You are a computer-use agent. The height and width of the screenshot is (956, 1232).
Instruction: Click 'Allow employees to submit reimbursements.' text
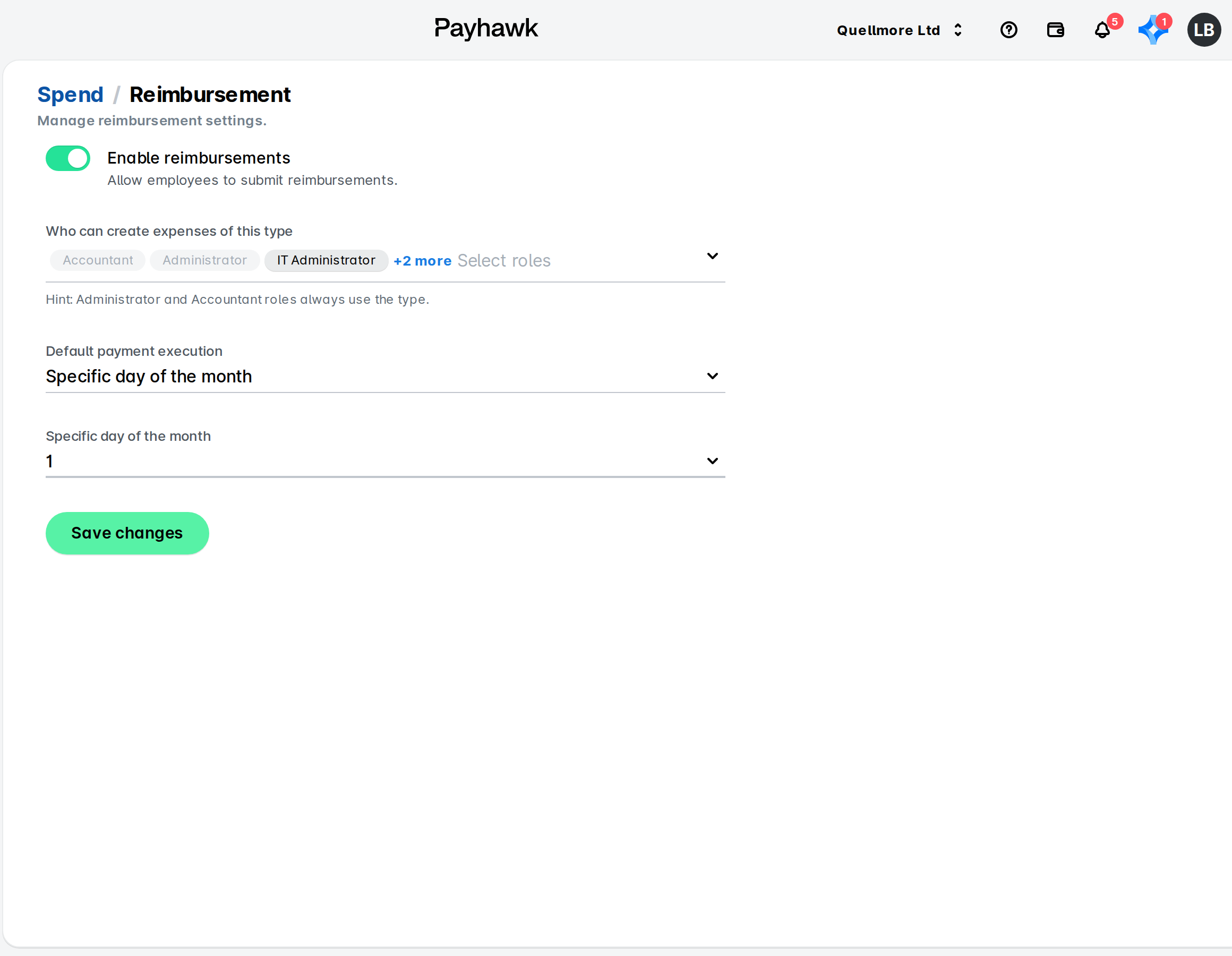253,180
